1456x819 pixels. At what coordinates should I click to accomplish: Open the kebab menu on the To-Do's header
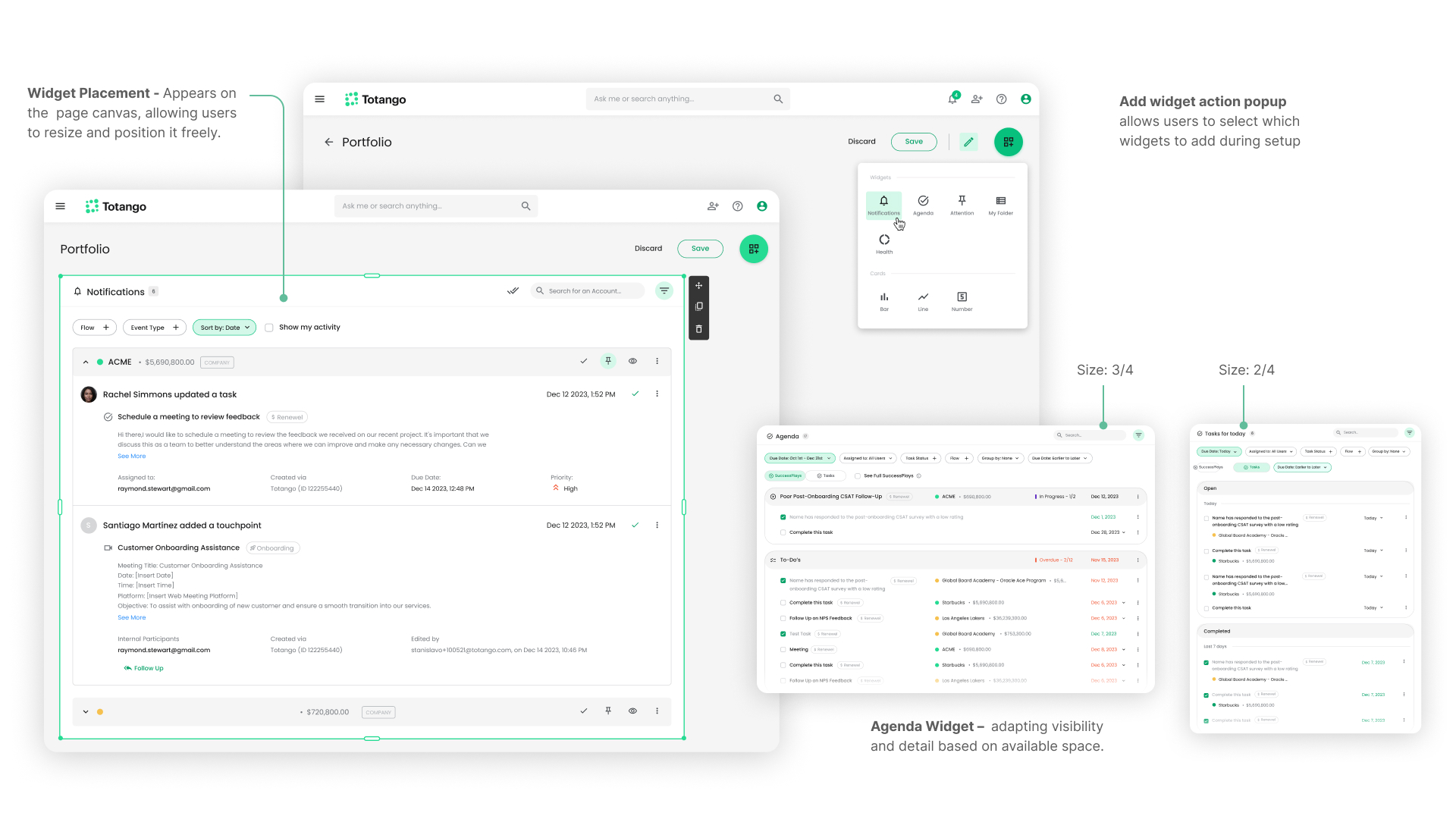(1137, 560)
